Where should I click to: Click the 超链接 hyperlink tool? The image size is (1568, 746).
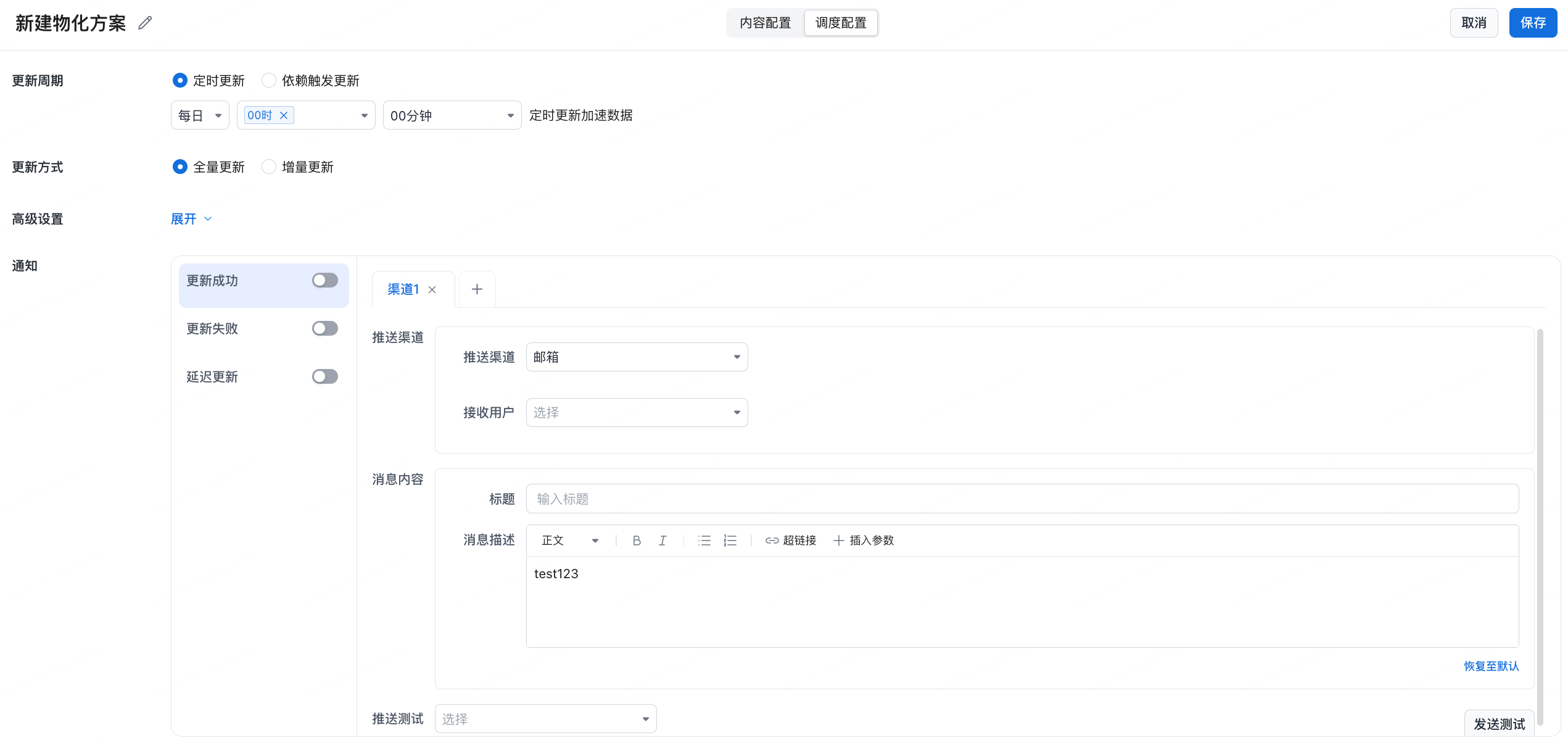(x=791, y=541)
